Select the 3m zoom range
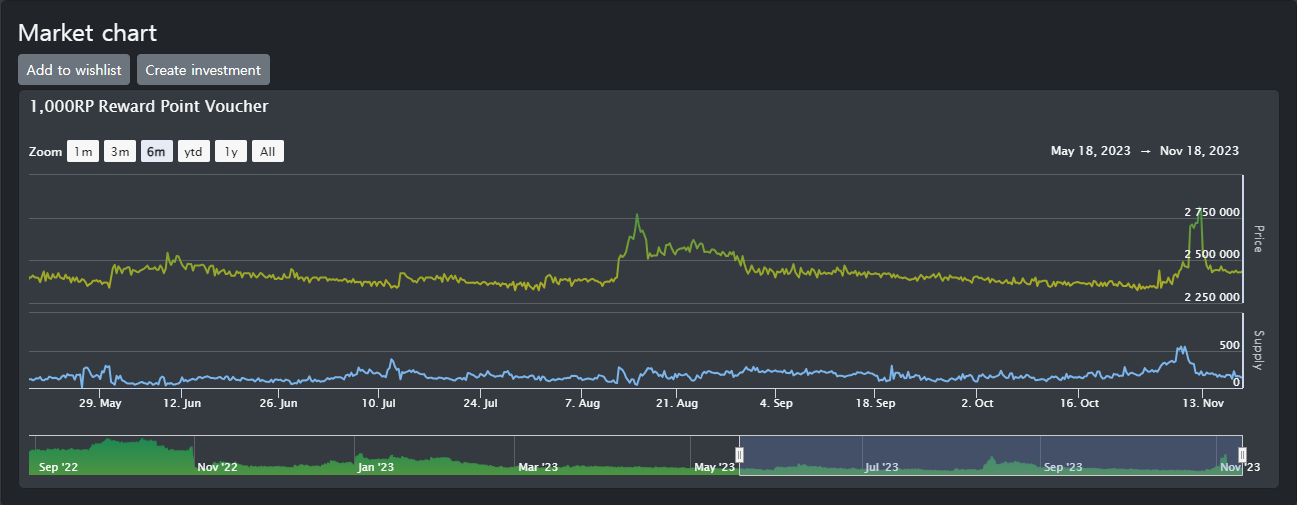Screen dimensions: 1297x505 [x=120, y=152]
